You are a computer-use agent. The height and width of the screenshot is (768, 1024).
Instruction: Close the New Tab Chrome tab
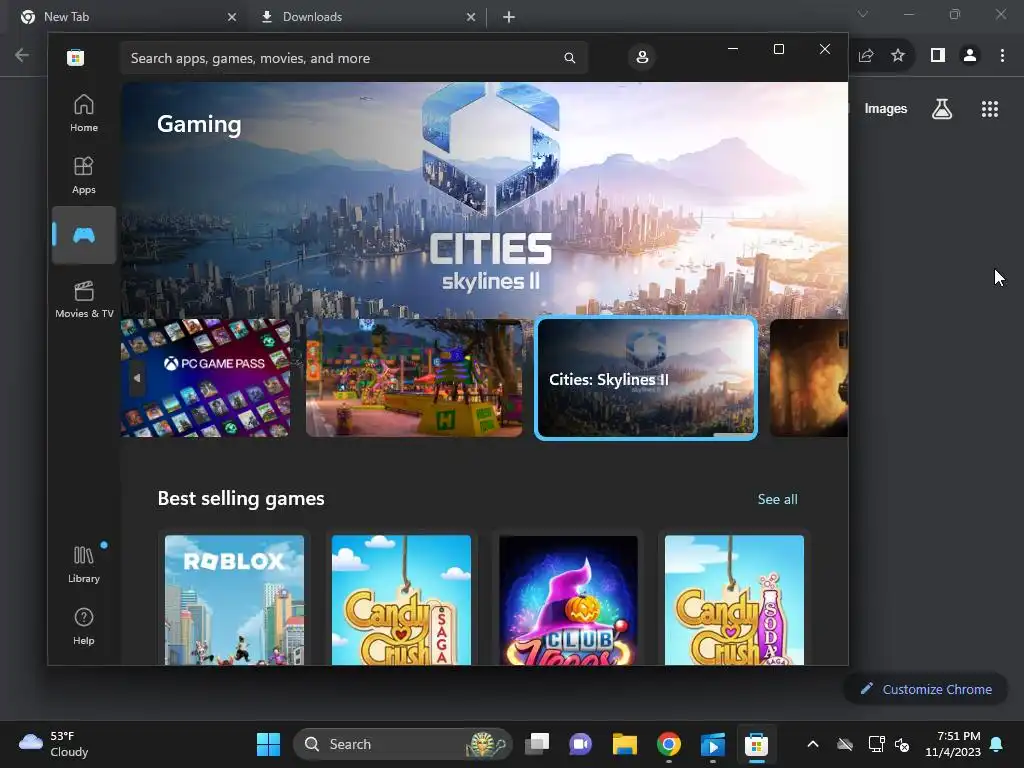pos(232,17)
